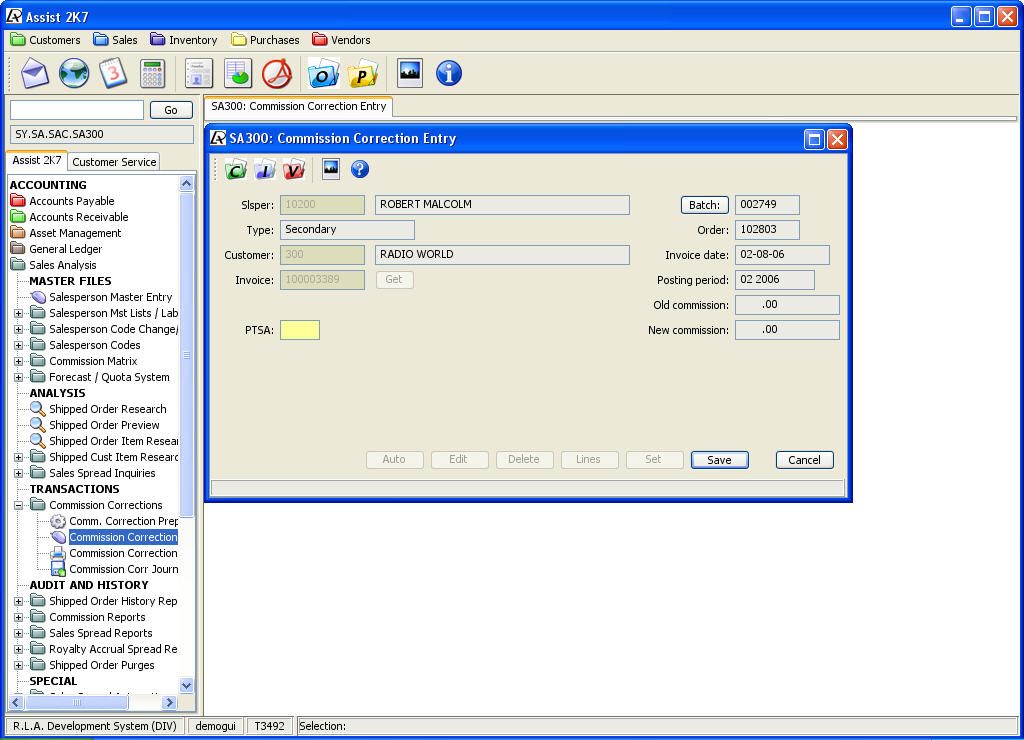Switch to the Customer Service tab

point(114,162)
